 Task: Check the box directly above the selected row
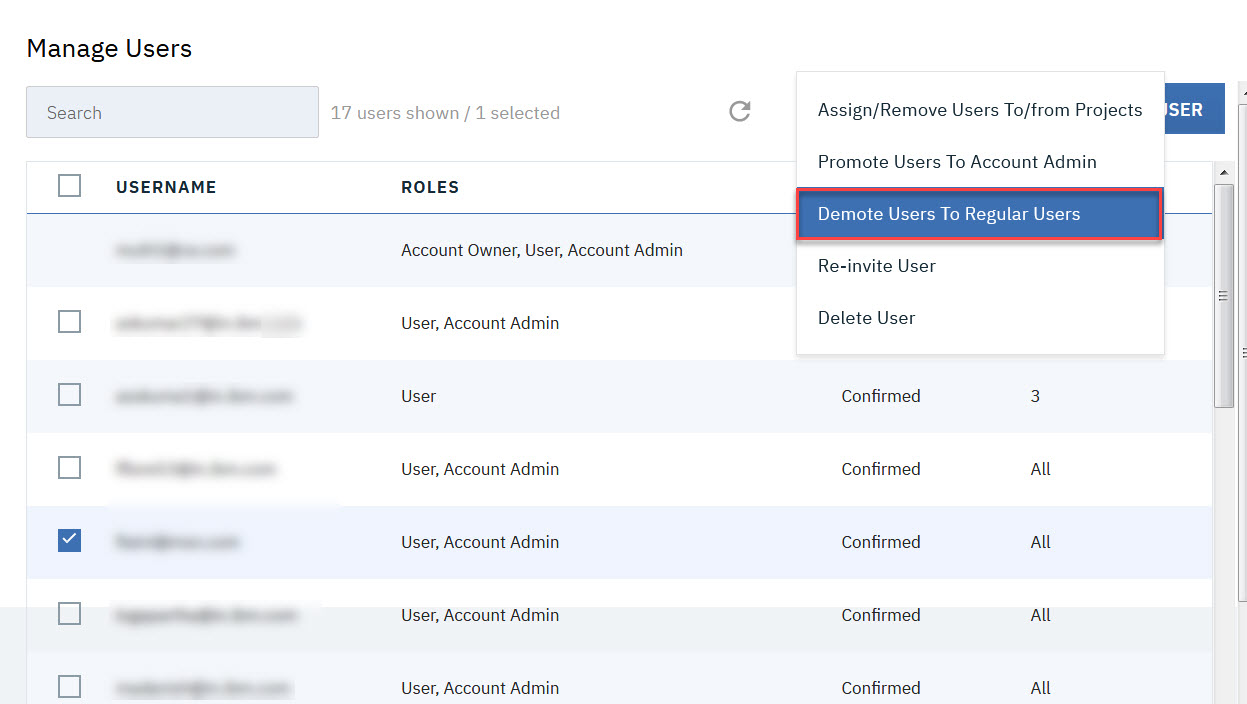(69, 468)
